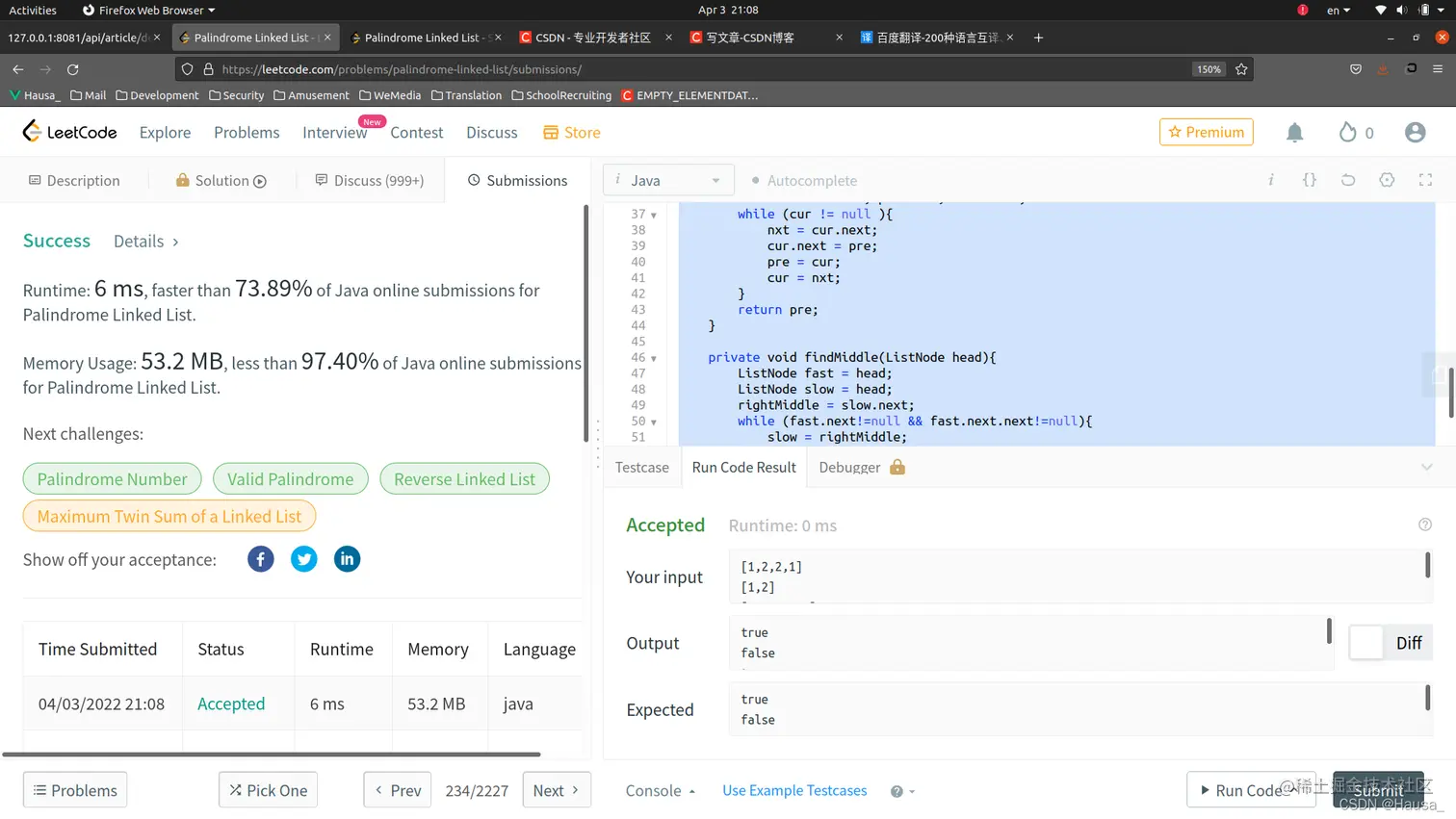Switch to Description tab
Image resolution: width=1456 pixels, height=819 pixels.
click(x=74, y=180)
